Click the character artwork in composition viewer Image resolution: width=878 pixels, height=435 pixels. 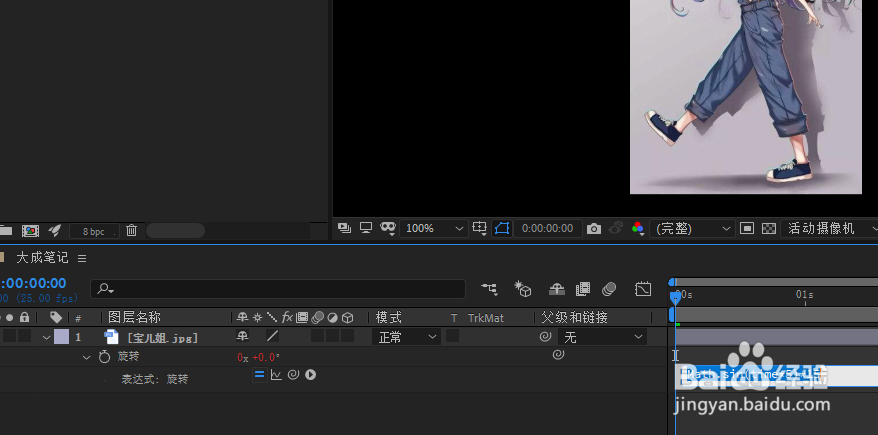point(746,95)
